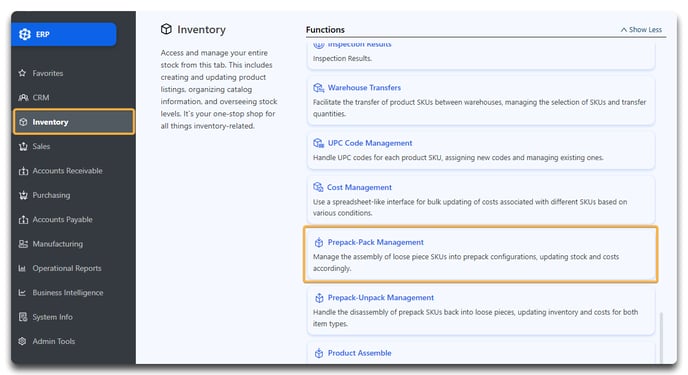Click the Cost Management icon

(x=318, y=187)
